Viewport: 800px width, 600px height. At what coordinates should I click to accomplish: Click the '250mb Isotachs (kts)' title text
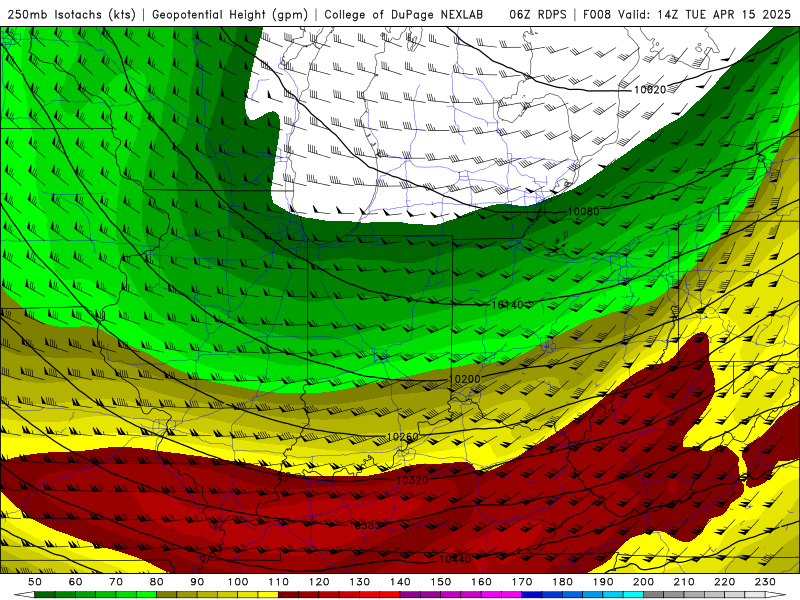tap(71, 14)
